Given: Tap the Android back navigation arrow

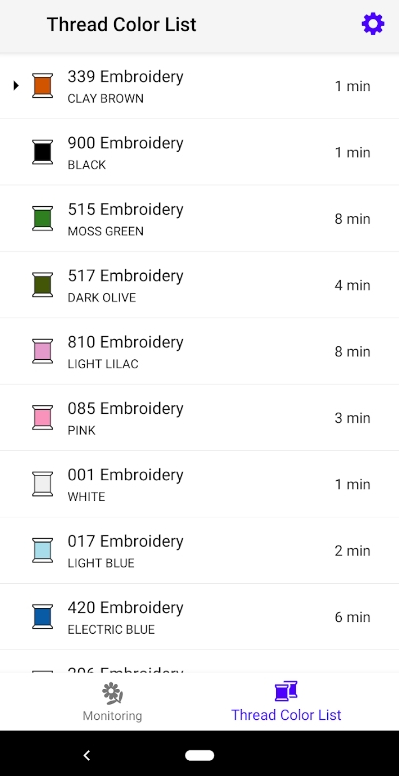Looking at the screenshot, I should pyautogui.click(x=87, y=755).
